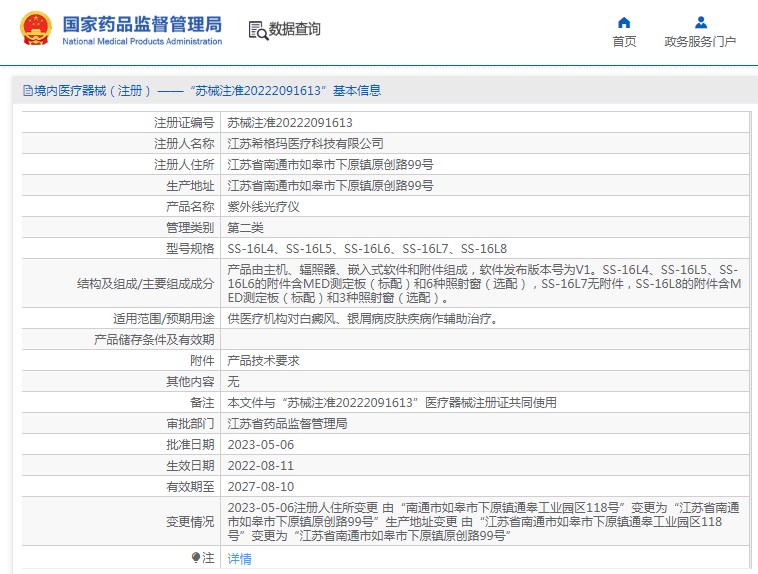This screenshot has height=574, width=758.
Task: Click attachment value 产品技术要求
Action: (263, 361)
